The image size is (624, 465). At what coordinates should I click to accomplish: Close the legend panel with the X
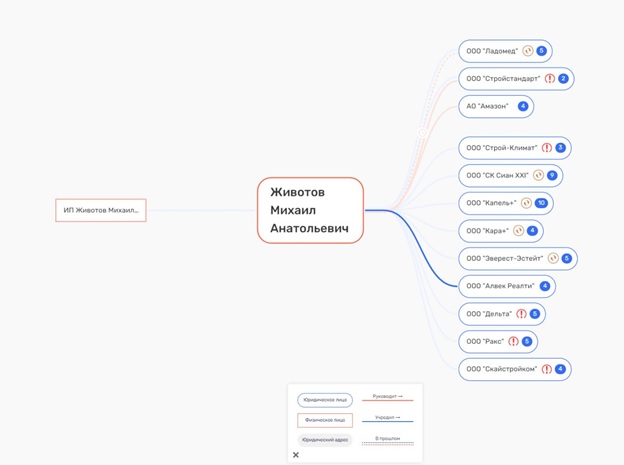tap(296, 455)
